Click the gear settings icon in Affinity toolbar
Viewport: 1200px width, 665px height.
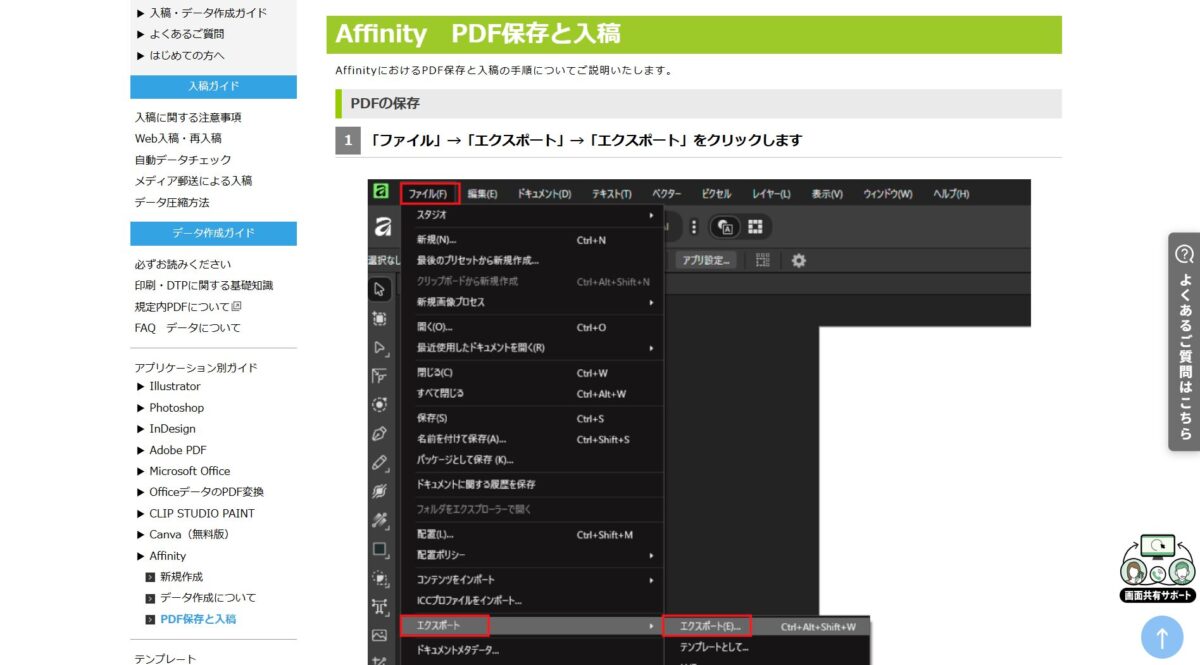pyautogui.click(x=799, y=260)
